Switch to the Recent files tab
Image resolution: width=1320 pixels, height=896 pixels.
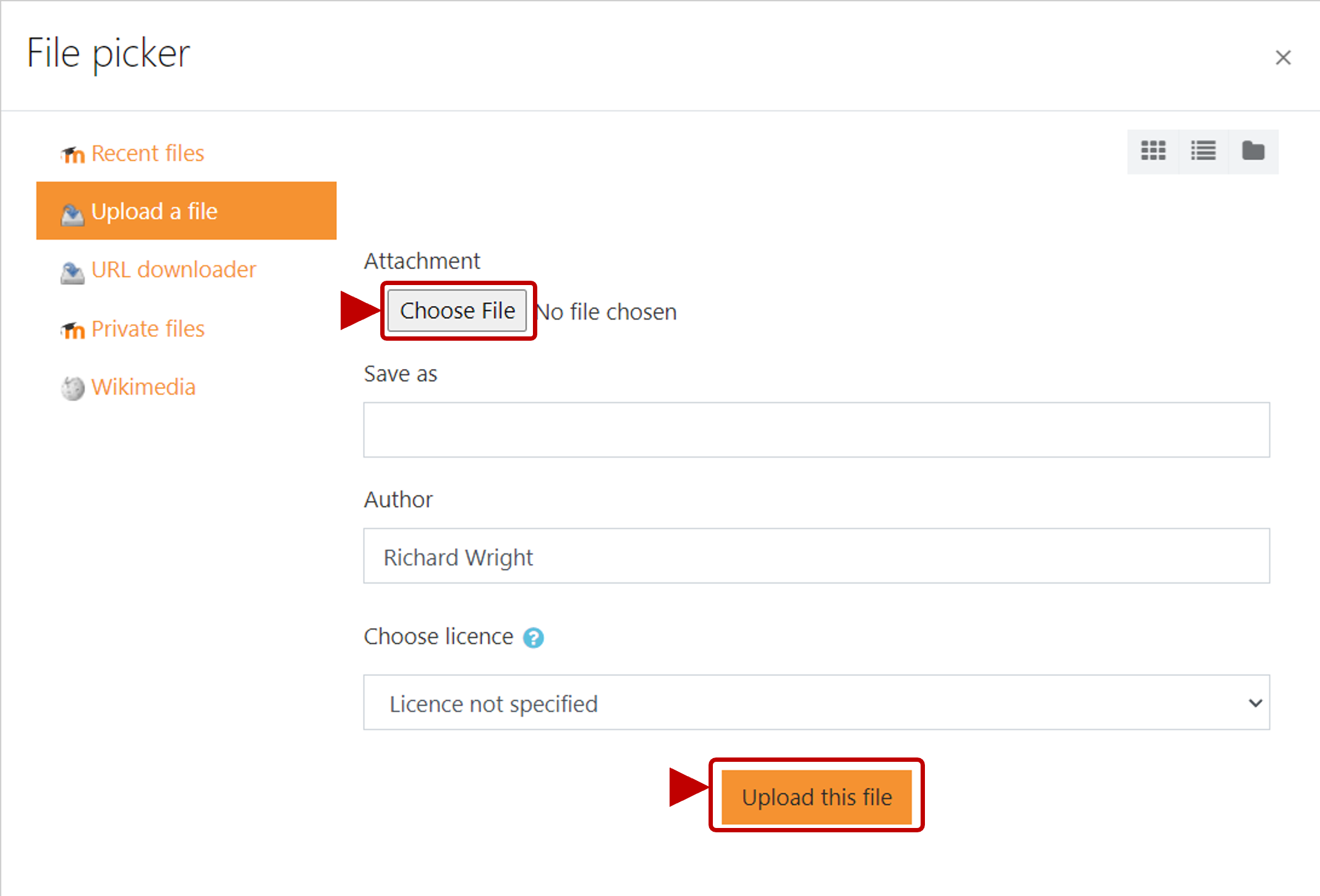[148, 153]
